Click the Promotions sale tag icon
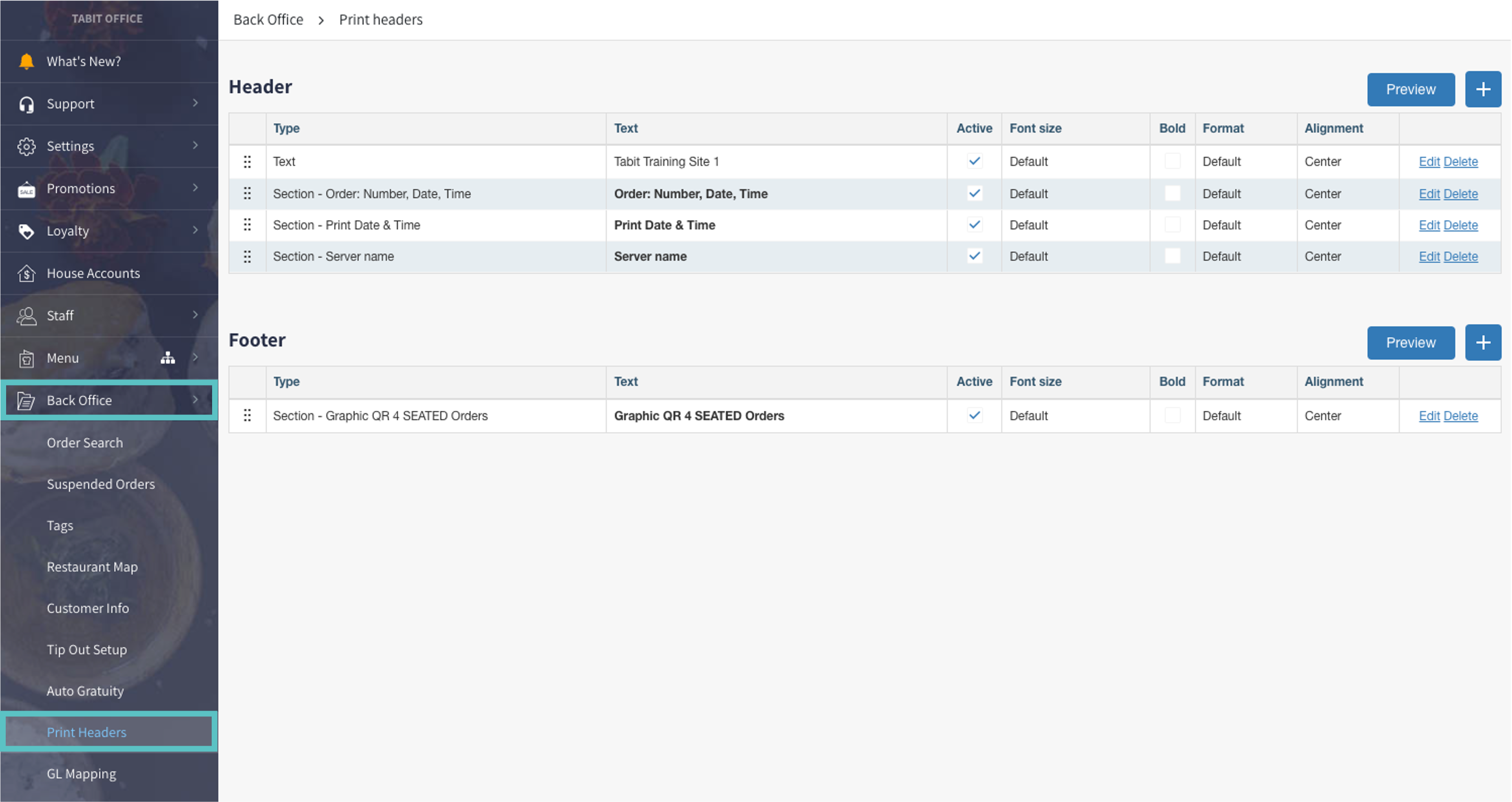The image size is (1512, 802). [x=27, y=189]
